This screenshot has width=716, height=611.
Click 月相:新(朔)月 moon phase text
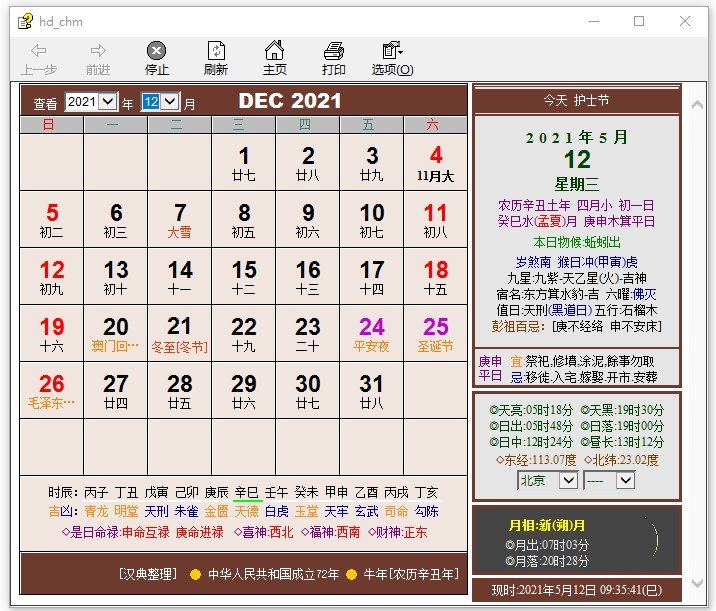[x=547, y=526]
